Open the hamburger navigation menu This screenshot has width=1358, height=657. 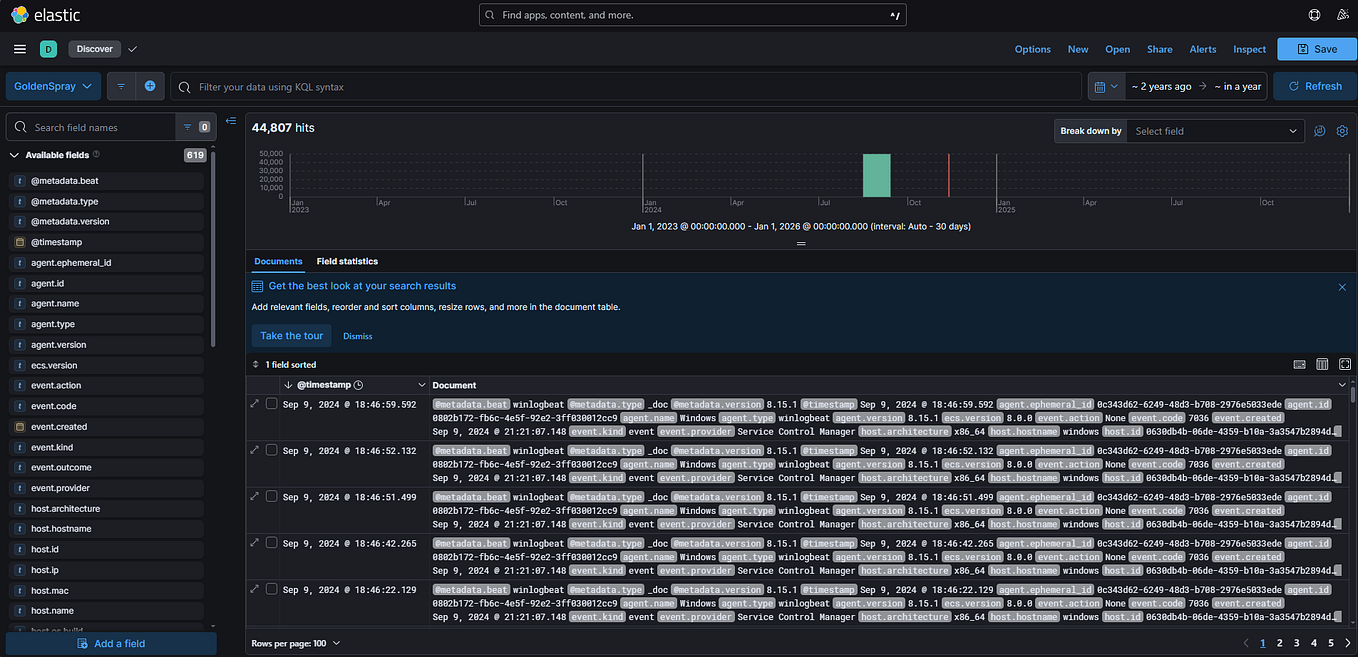click(x=20, y=49)
